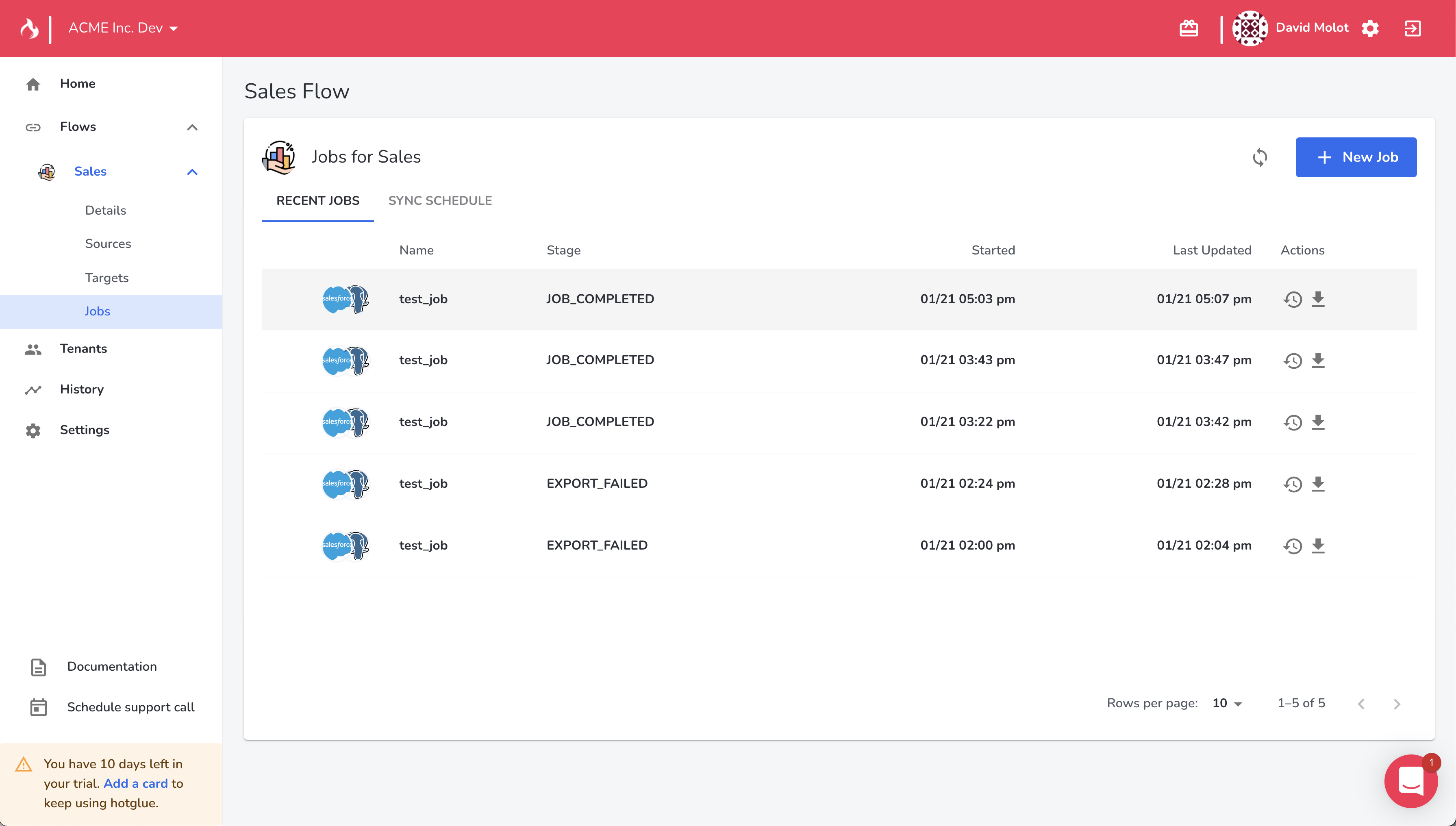Click the sidebar Settings gear icon

point(33,430)
